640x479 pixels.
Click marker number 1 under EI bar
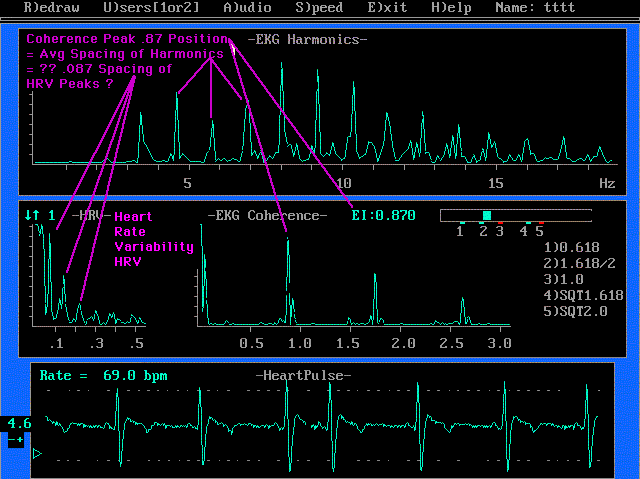pos(460,231)
